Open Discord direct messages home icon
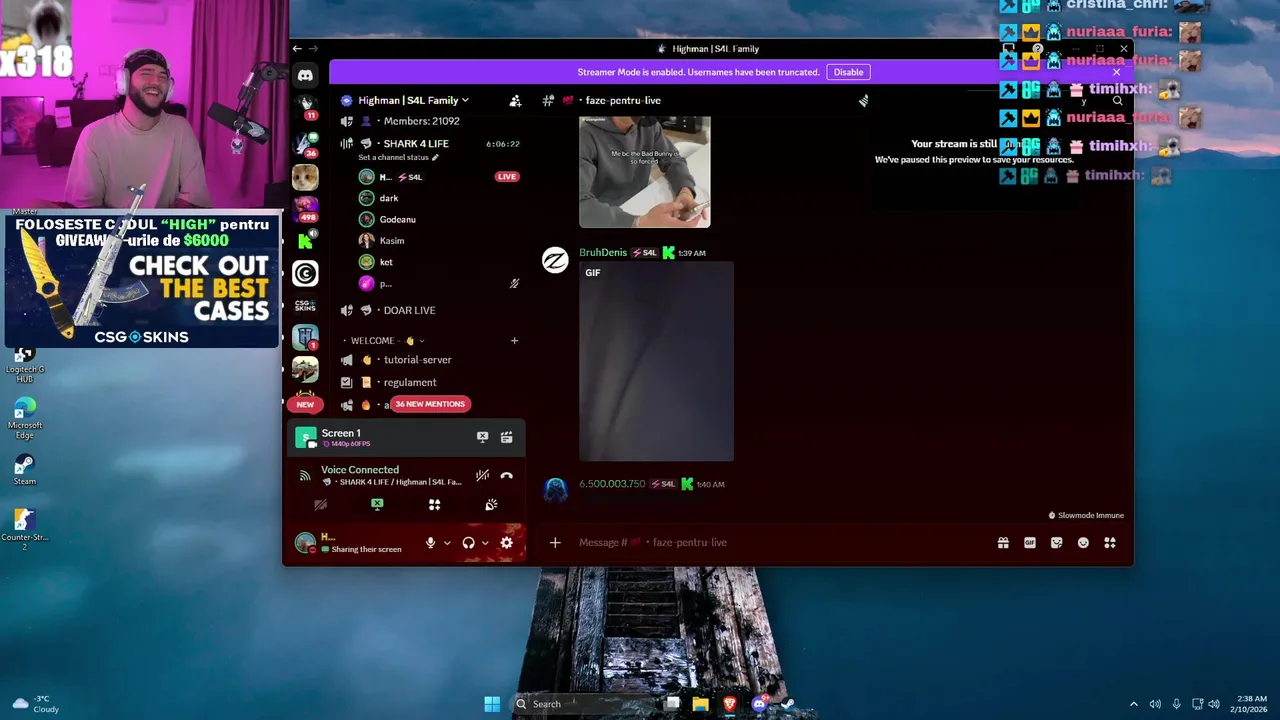 pos(305,75)
